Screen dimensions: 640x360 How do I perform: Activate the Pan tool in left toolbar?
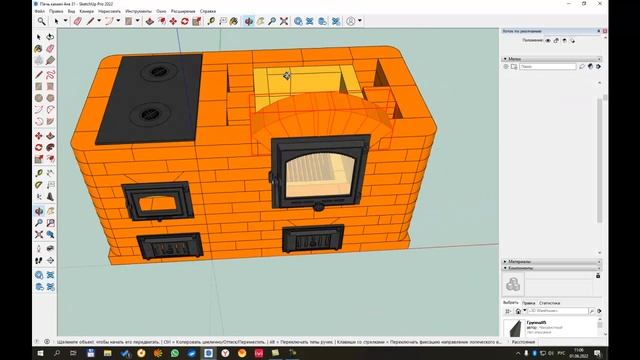[x=50, y=211]
